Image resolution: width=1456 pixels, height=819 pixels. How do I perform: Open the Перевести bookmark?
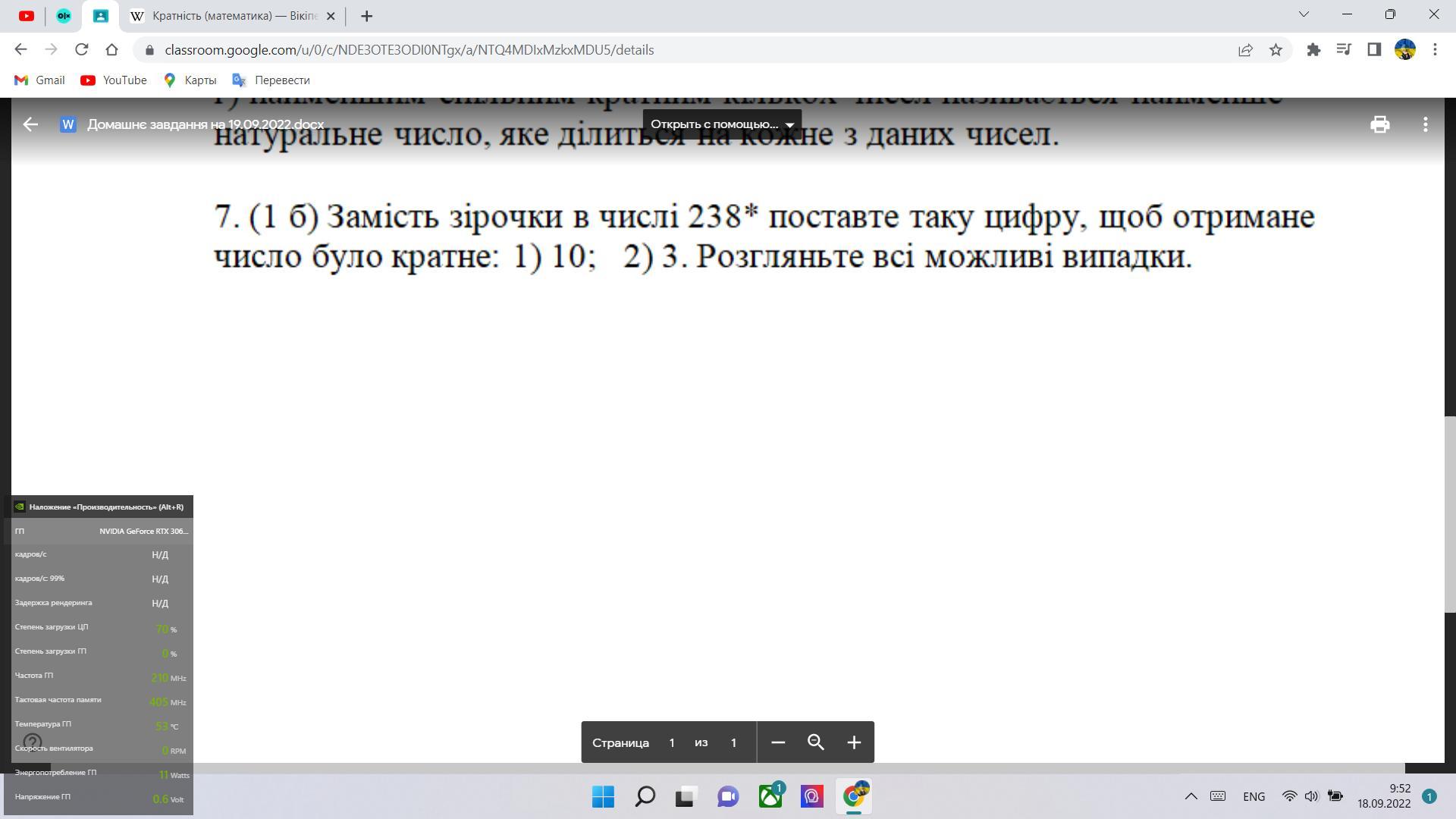coord(271,80)
